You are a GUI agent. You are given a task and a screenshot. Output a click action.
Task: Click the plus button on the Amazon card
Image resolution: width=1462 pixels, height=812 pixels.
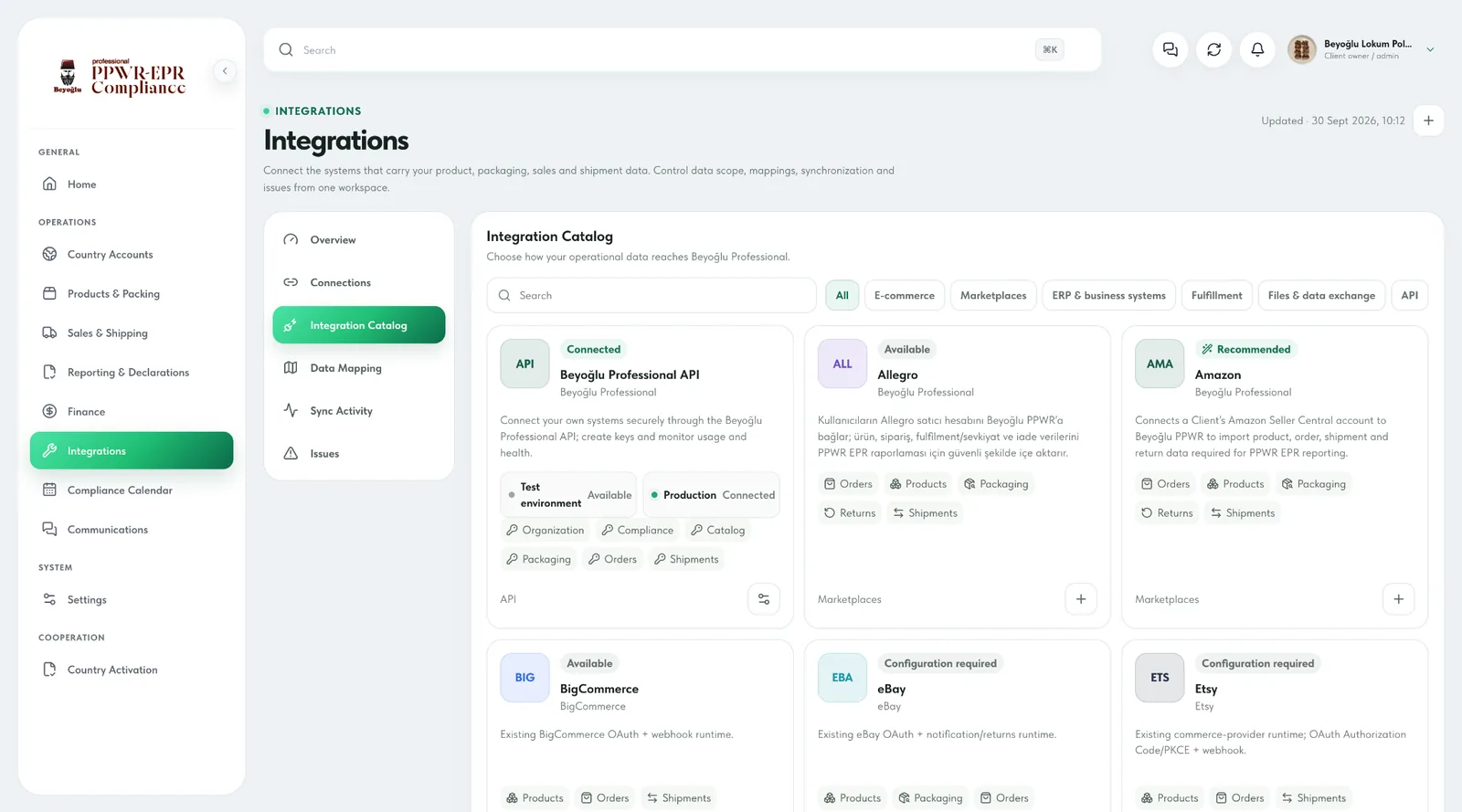(x=1398, y=599)
